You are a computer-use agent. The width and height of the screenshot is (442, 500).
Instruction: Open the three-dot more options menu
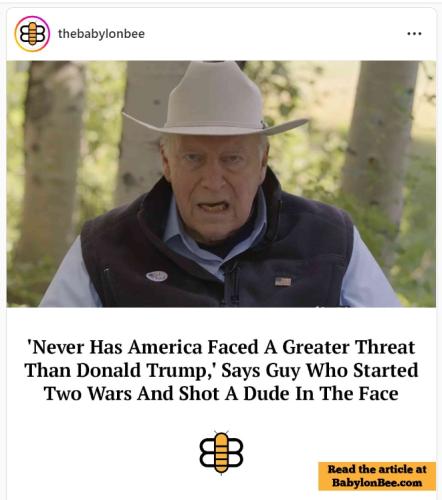(x=414, y=34)
